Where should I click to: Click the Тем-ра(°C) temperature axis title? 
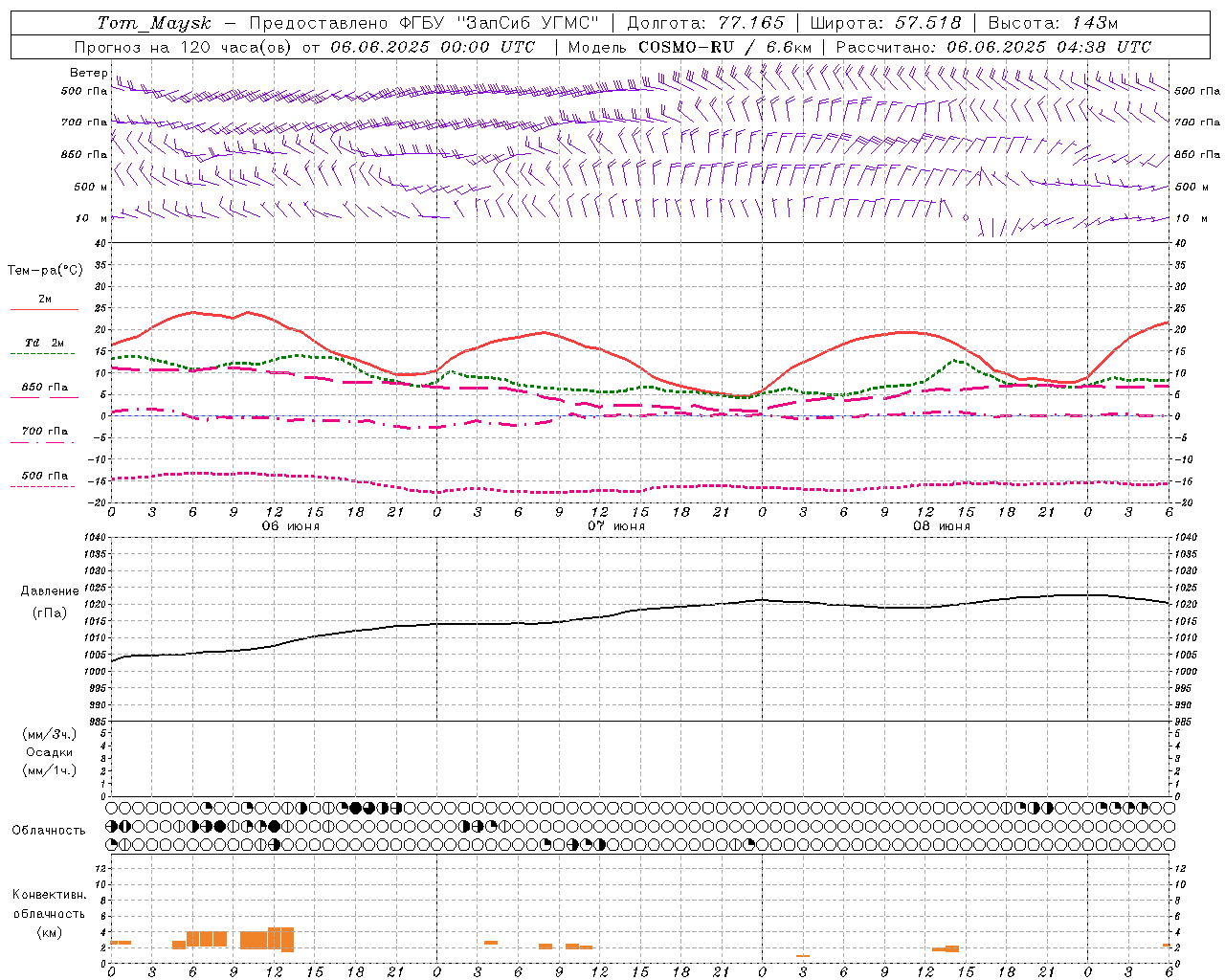45,271
